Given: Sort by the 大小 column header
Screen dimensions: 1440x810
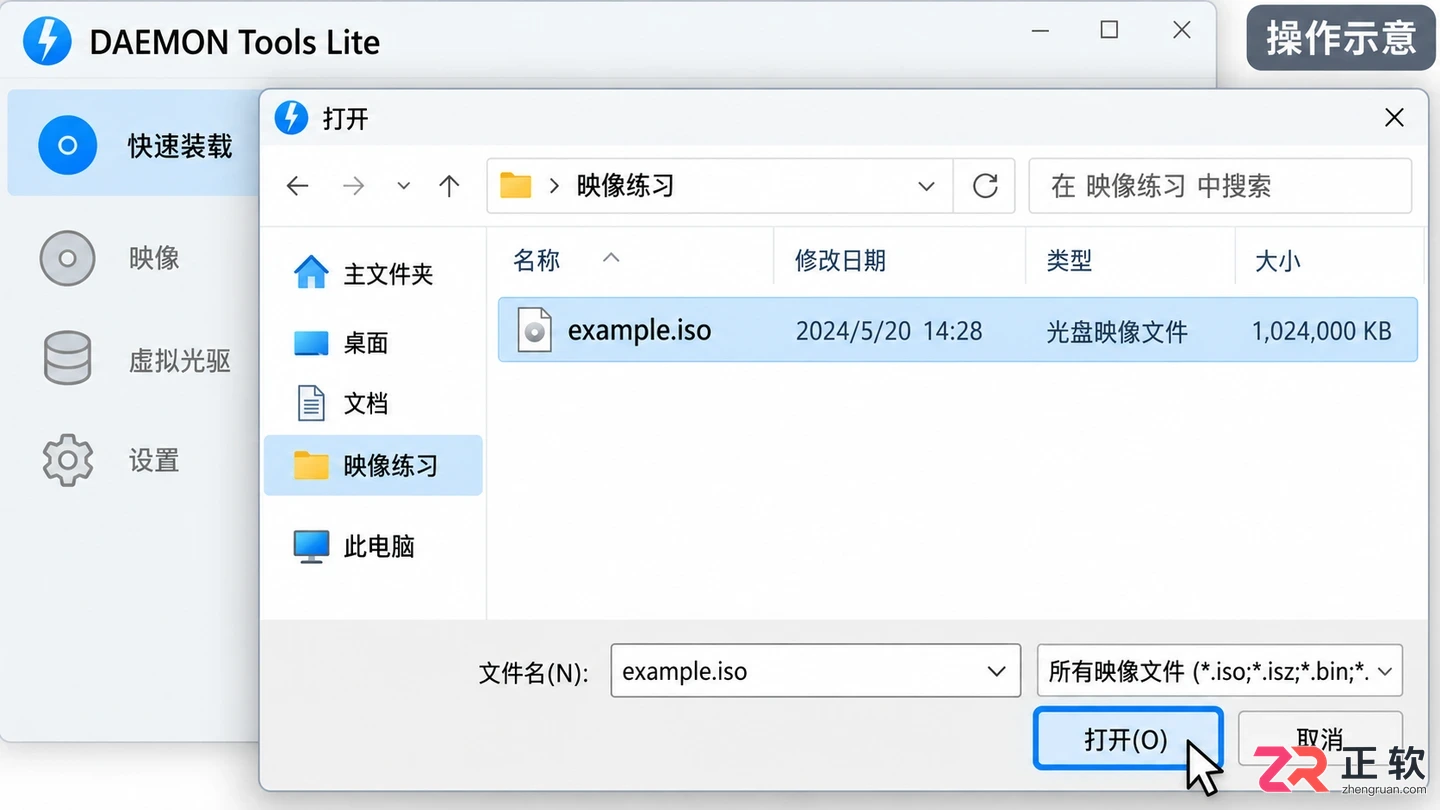Looking at the screenshot, I should tap(1278, 261).
